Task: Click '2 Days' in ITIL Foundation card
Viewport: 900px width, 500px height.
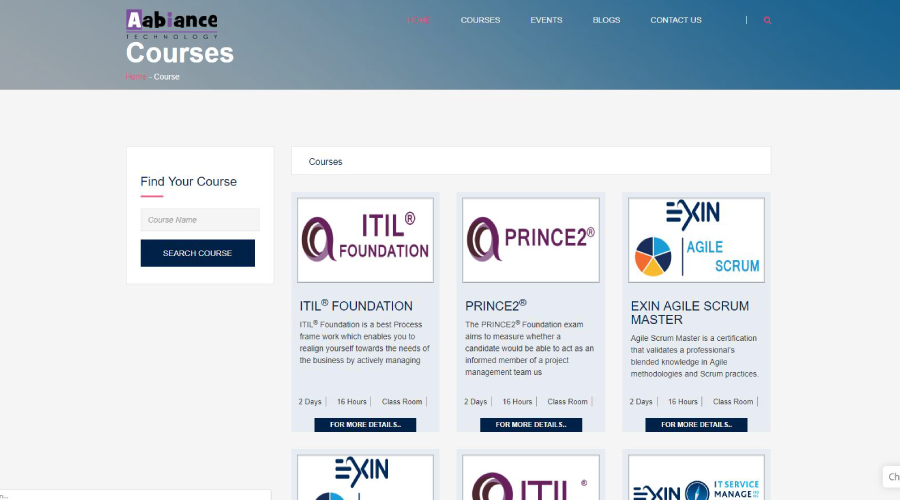Action: coord(310,402)
